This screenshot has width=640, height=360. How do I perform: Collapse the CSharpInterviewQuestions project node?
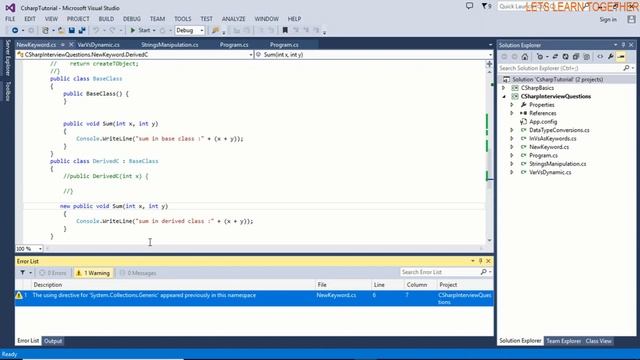coord(504,96)
